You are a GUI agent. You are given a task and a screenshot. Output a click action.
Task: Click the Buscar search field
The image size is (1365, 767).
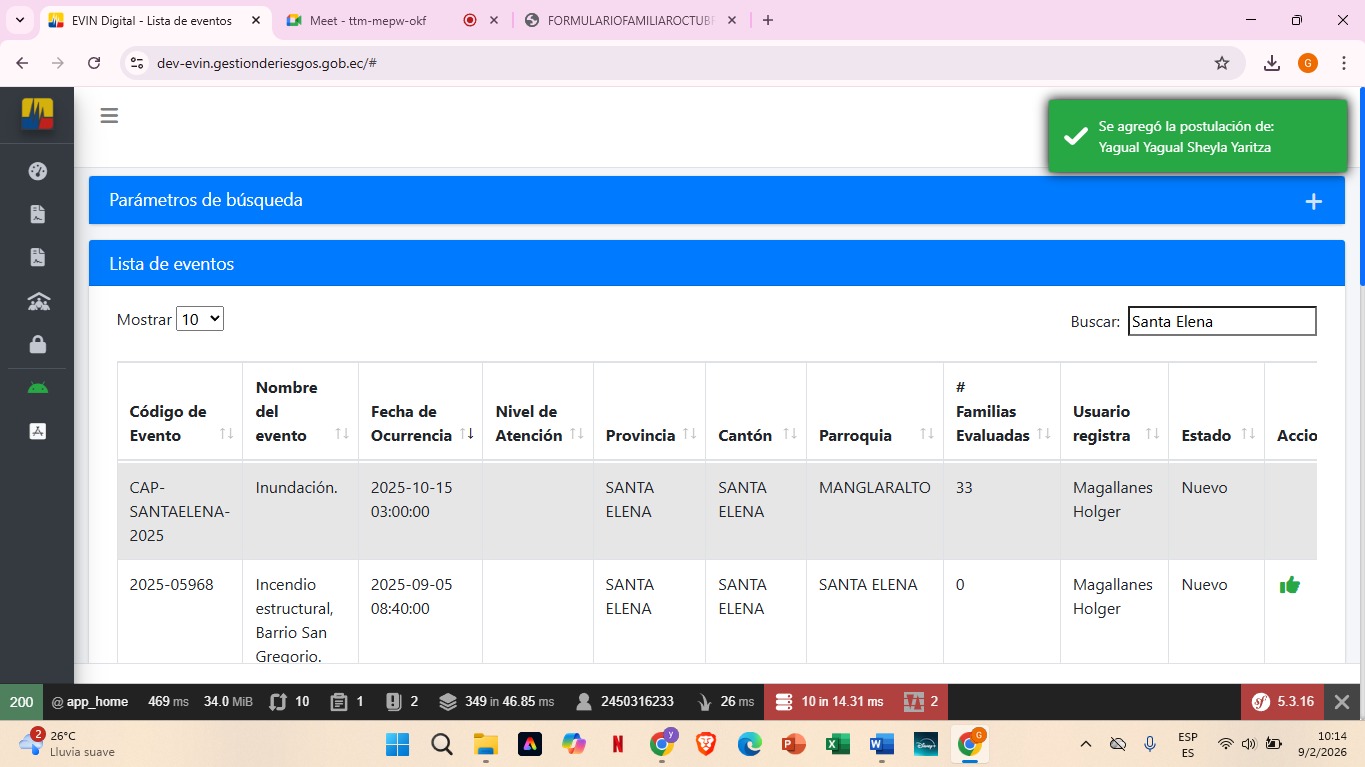coord(1221,322)
